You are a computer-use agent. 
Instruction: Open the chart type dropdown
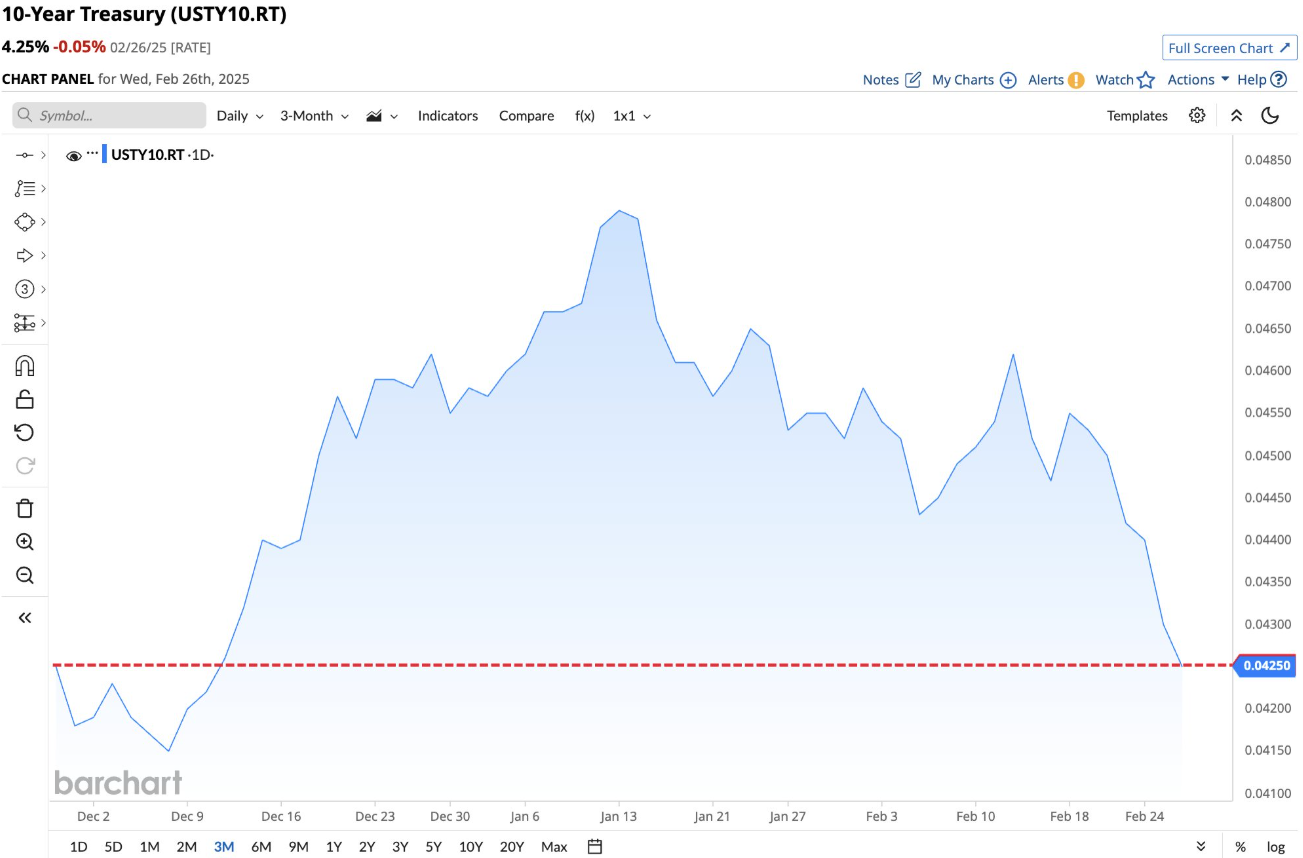pos(382,116)
